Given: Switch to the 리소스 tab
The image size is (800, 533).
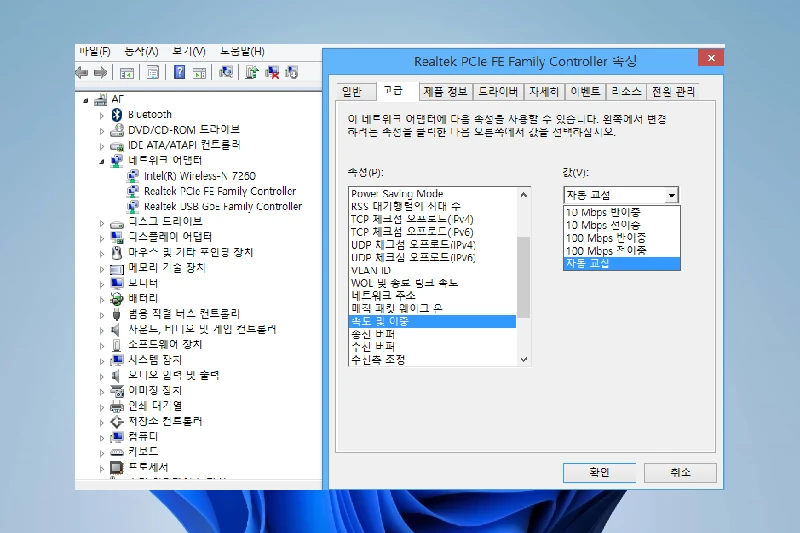Looking at the screenshot, I should click(x=626, y=92).
